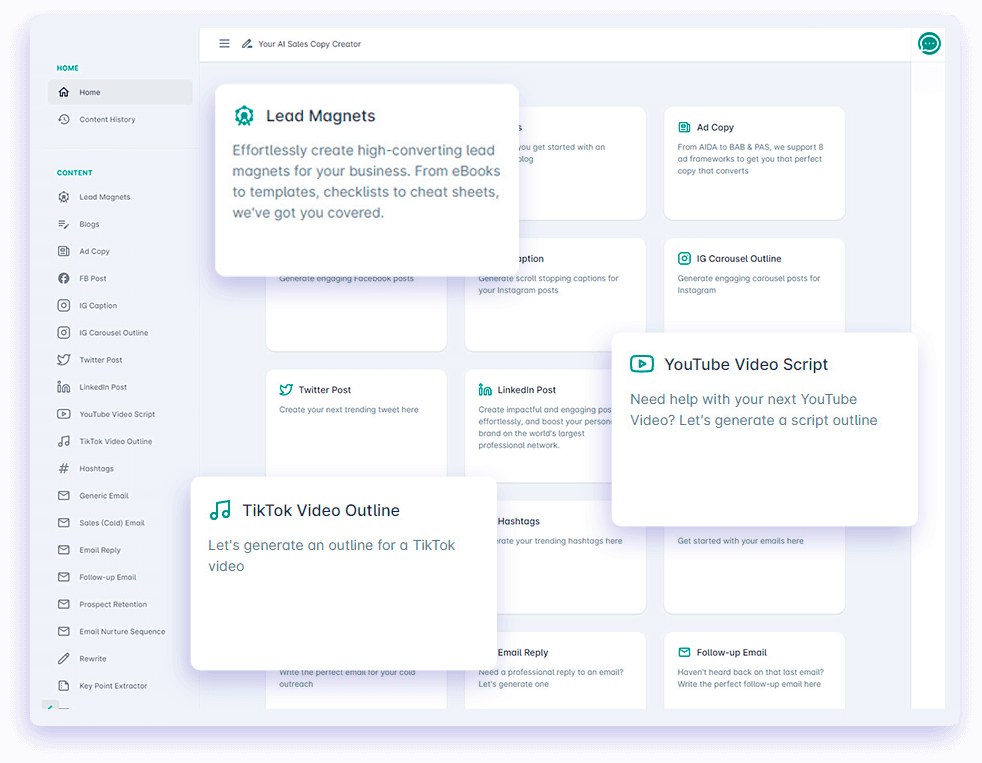Viewport: 982px width, 763px height.
Task: Click the Lead Magnets sidebar icon
Action: [x=64, y=197]
